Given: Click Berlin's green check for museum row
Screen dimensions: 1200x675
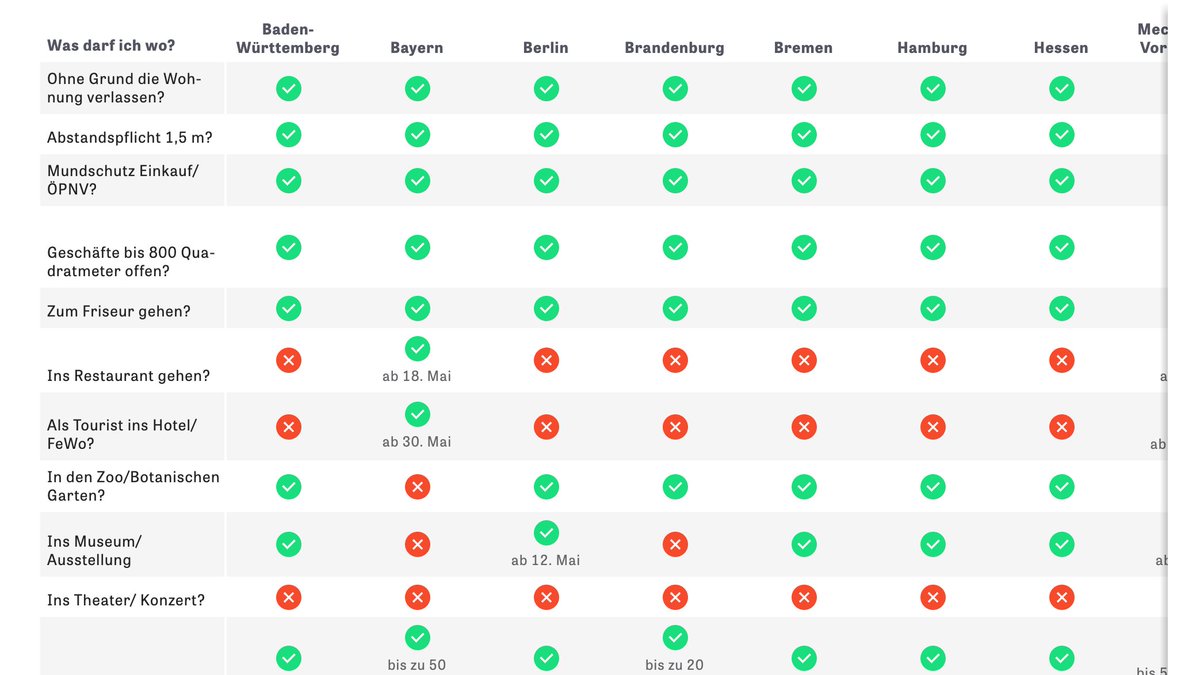Looking at the screenshot, I should point(546,532).
